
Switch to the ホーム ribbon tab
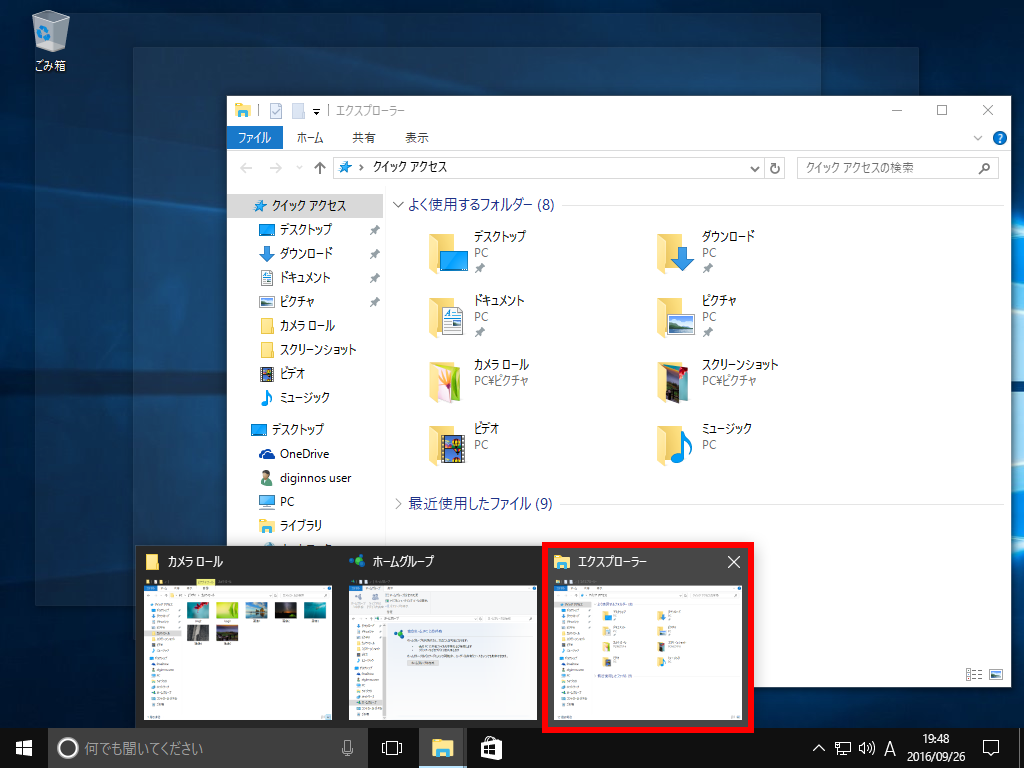[310, 138]
